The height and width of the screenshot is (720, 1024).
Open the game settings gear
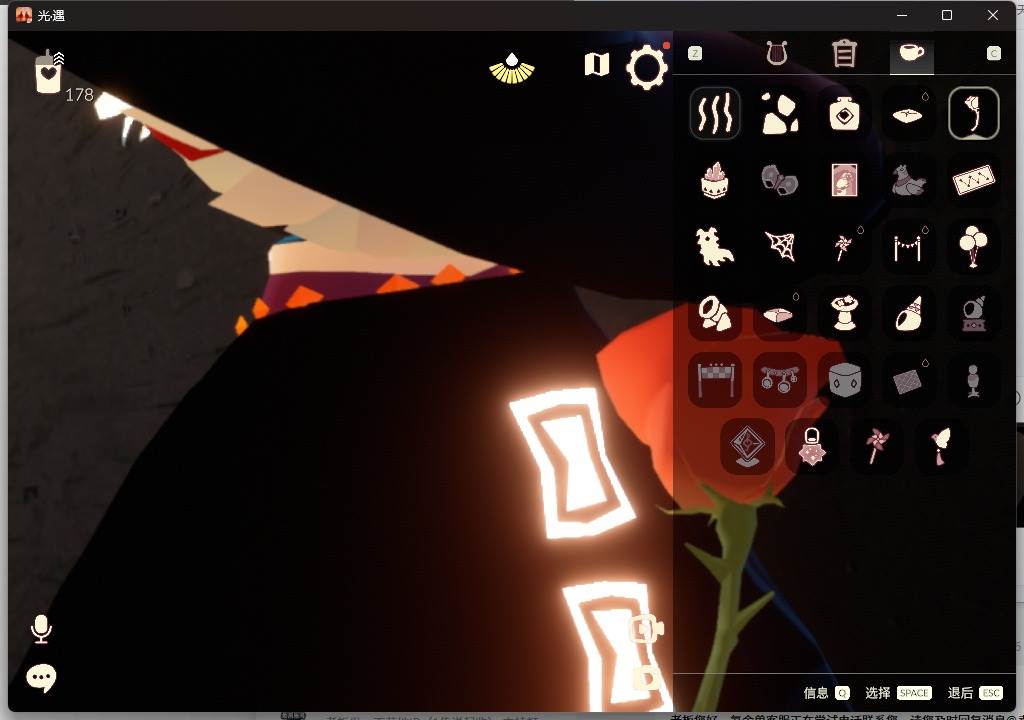point(647,66)
